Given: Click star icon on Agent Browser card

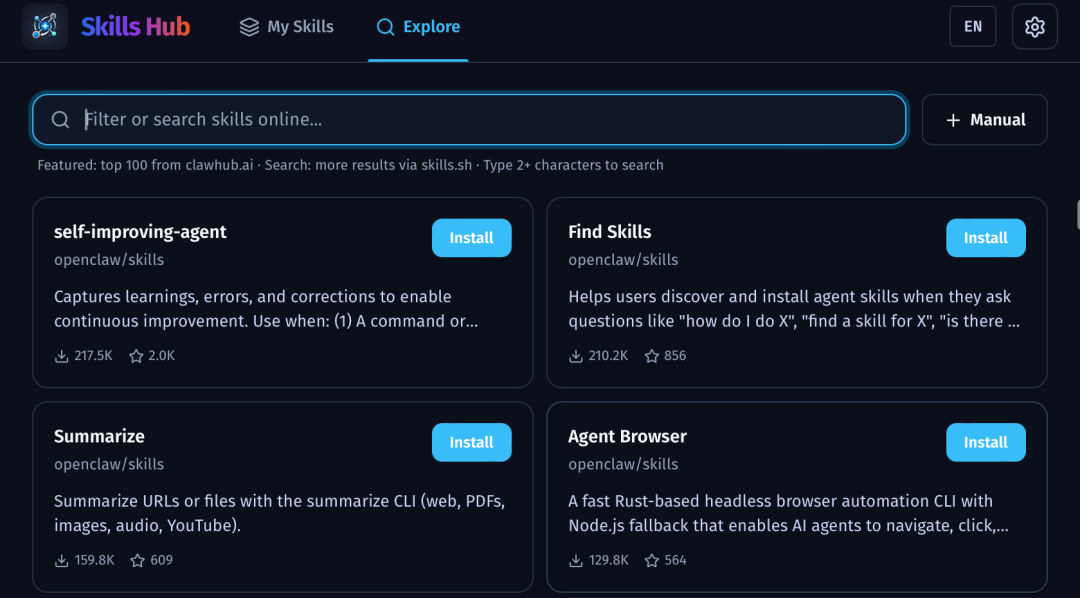Looking at the screenshot, I should tap(651, 560).
